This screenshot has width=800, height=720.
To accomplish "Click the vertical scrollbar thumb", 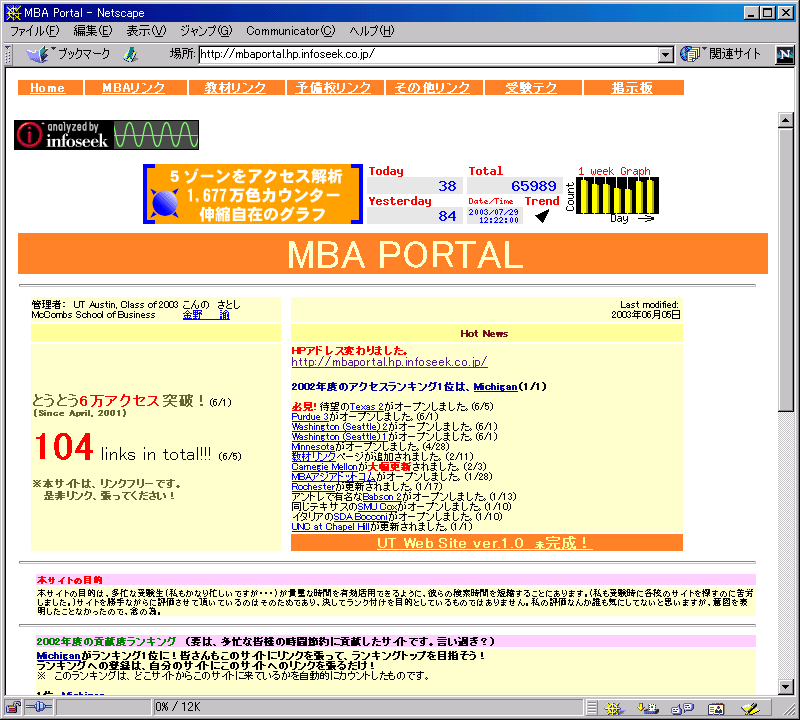I will 785,269.
